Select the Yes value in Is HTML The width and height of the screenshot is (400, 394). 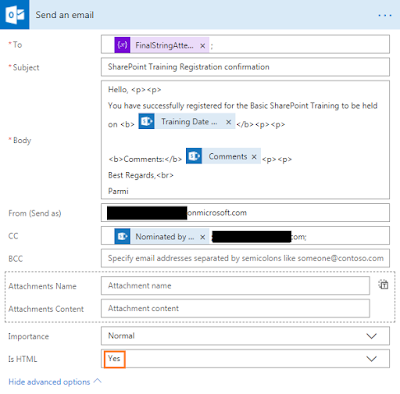[114, 359]
